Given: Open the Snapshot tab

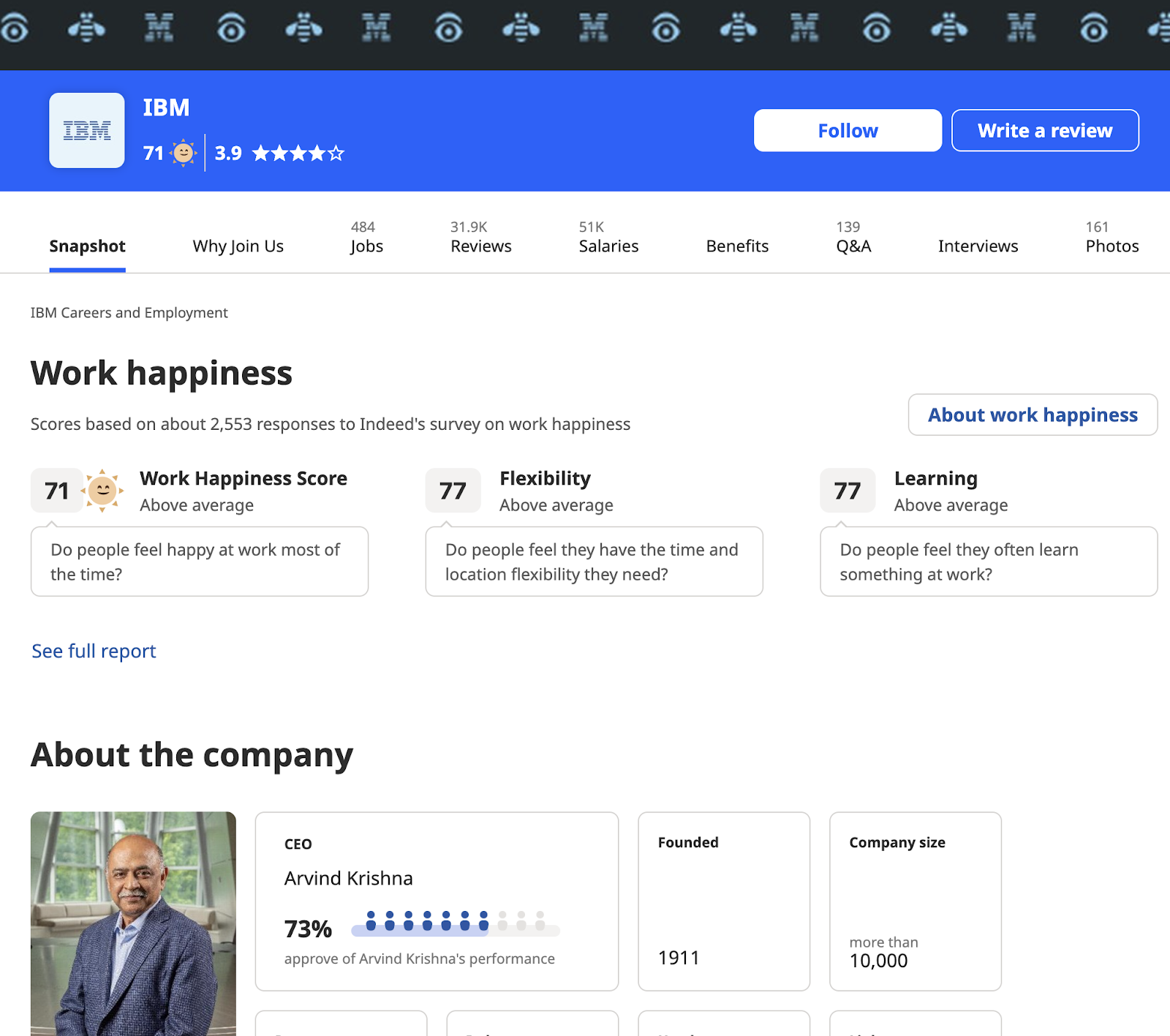Looking at the screenshot, I should click(87, 246).
